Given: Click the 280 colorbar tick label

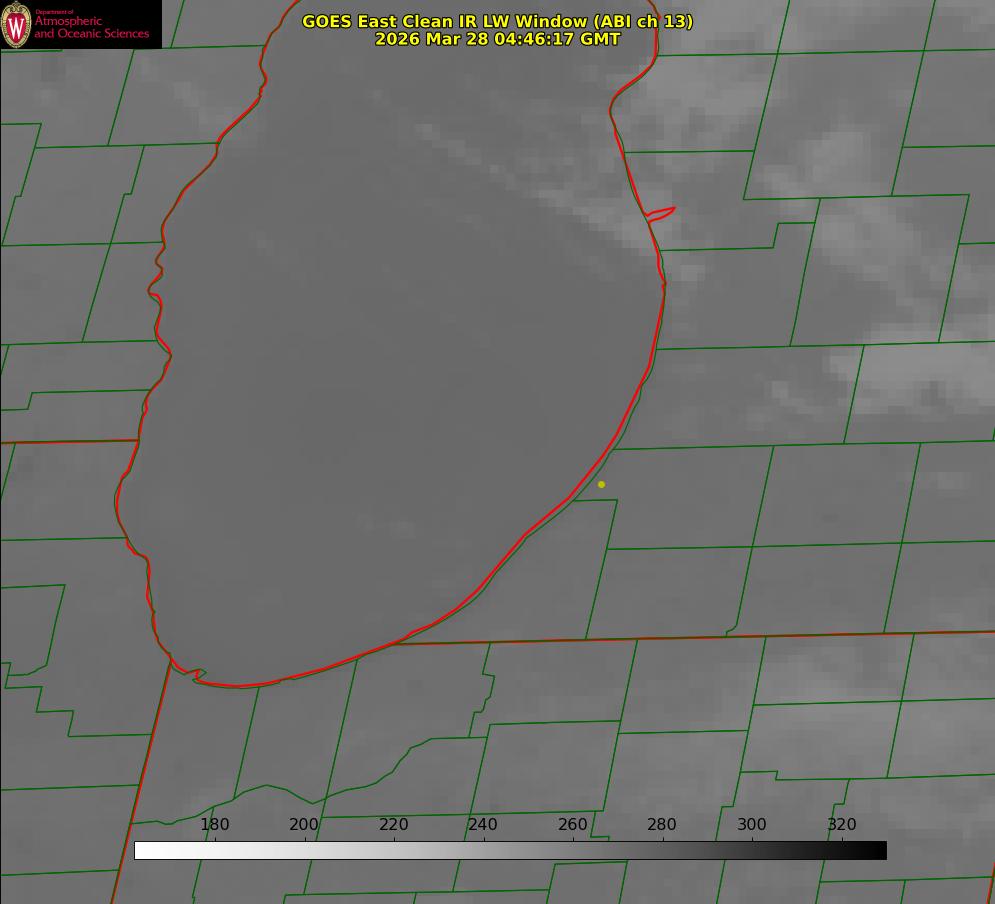Looking at the screenshot, I should pyautogui.click(x=662, y=824).
